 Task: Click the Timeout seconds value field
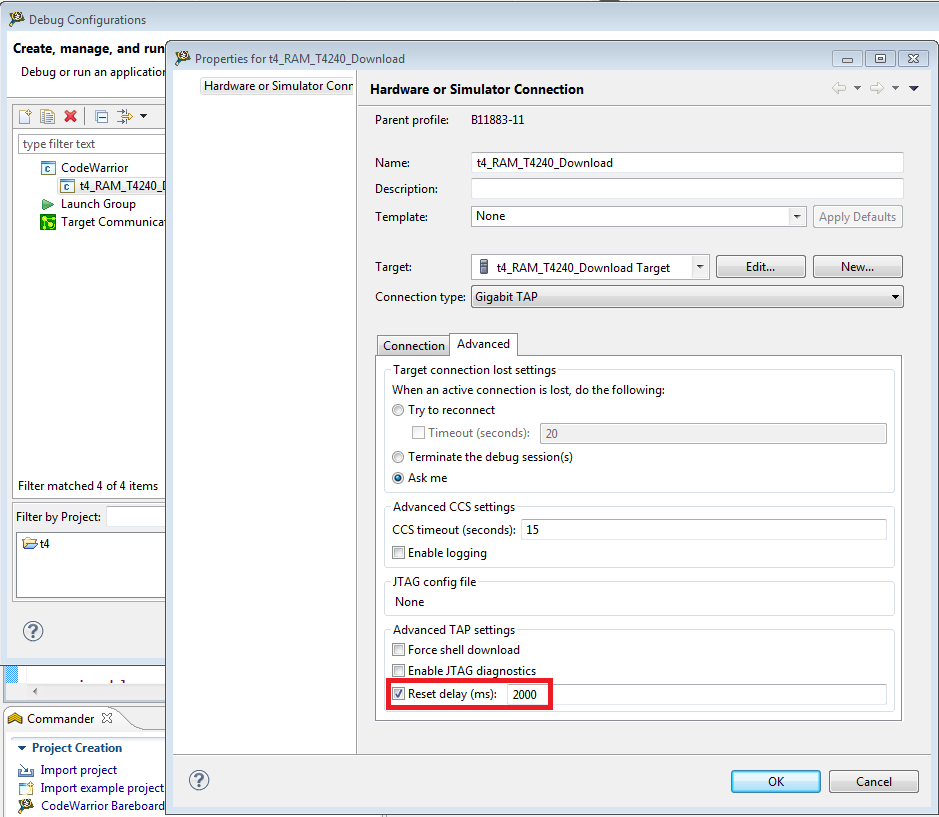point(713,433)
